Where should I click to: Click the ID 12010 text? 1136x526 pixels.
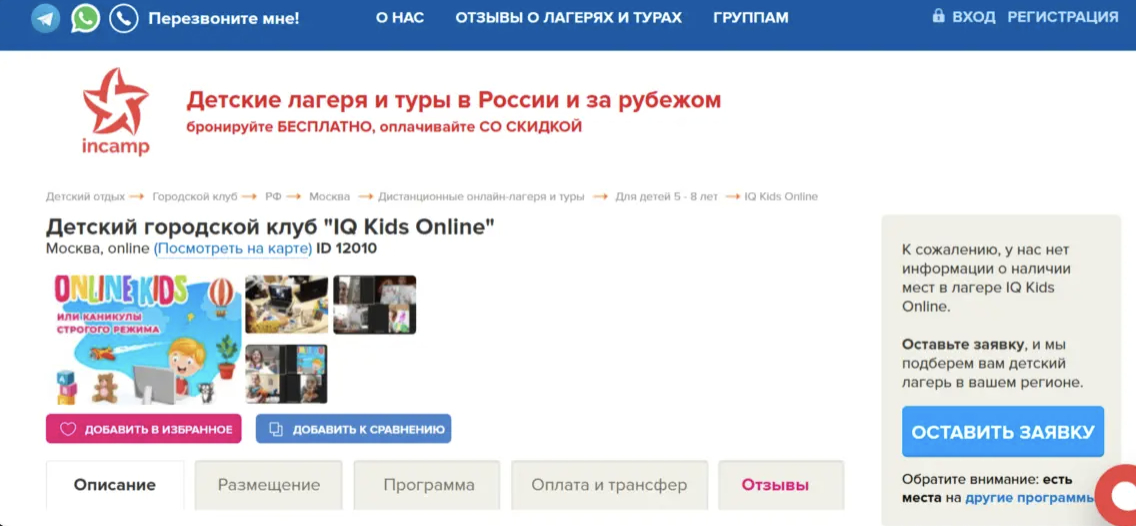pyautogui.click(x=346, y=249)
